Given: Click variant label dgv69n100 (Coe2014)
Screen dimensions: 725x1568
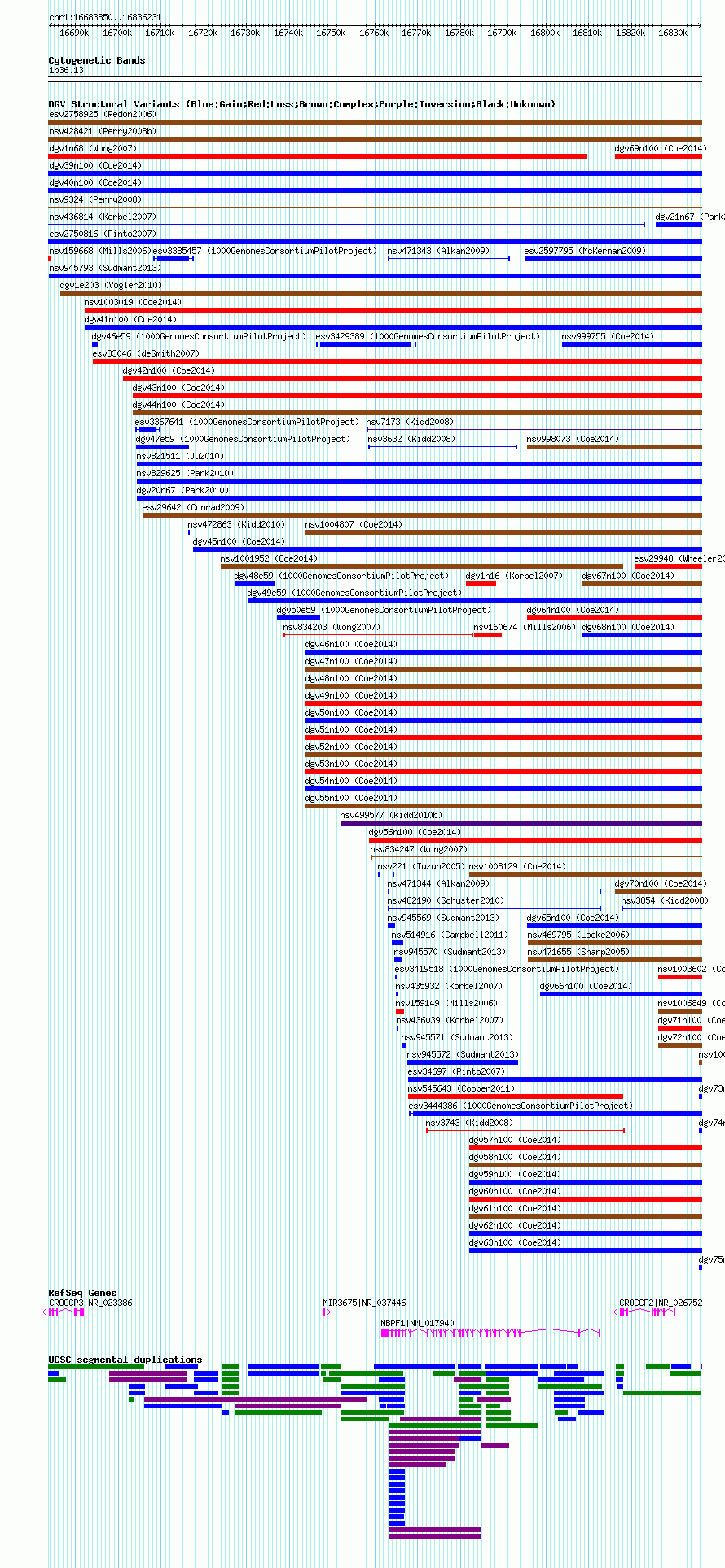Looking at the screenshot, I should tap(661, 148).
